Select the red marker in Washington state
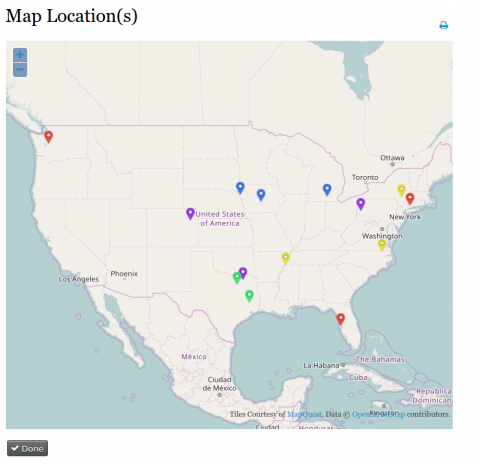Image resolution: width=480 pixels, height=464 pixels. tap(49, 137)
